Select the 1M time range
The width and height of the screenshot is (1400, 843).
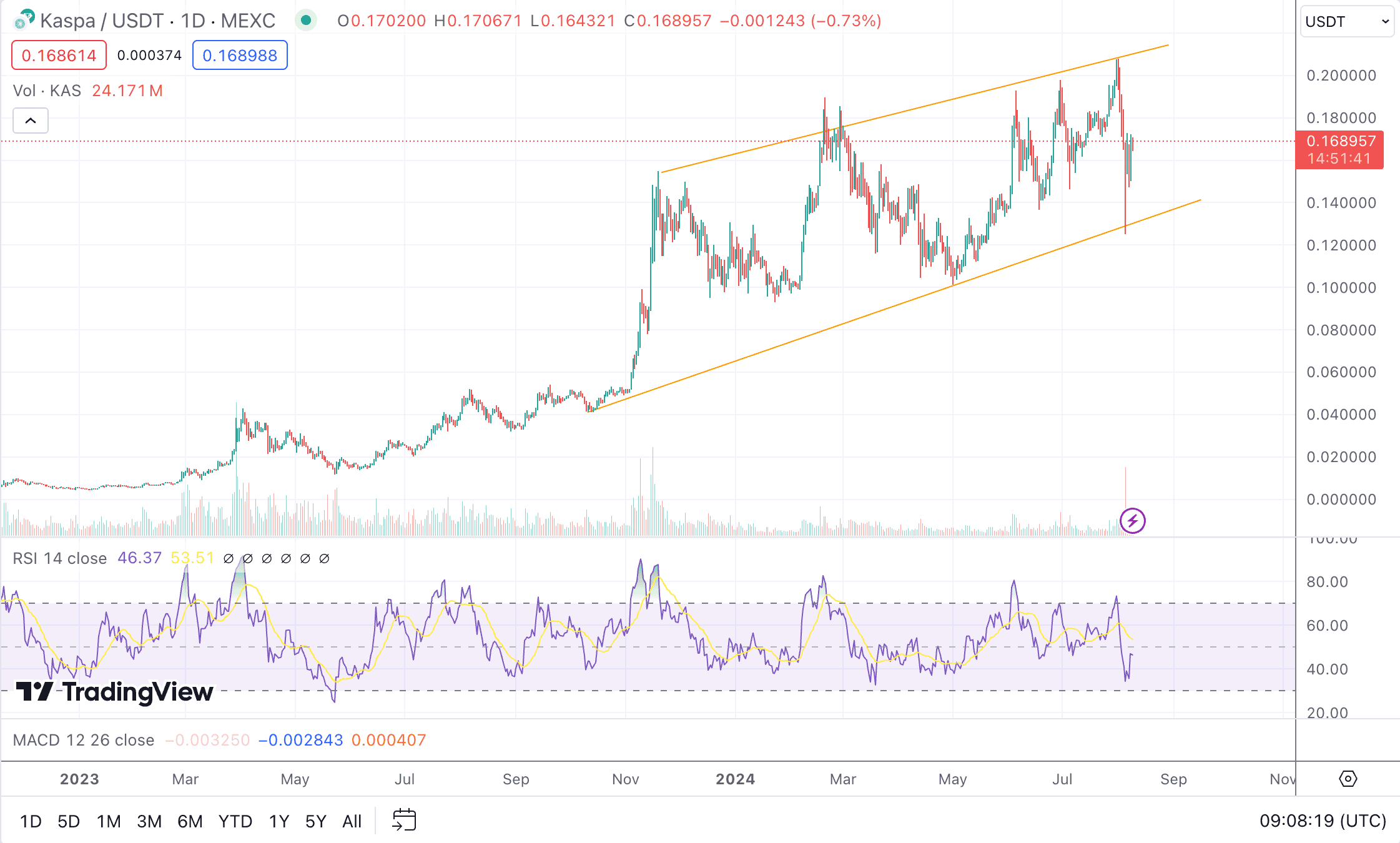click(x=109, y=821)
